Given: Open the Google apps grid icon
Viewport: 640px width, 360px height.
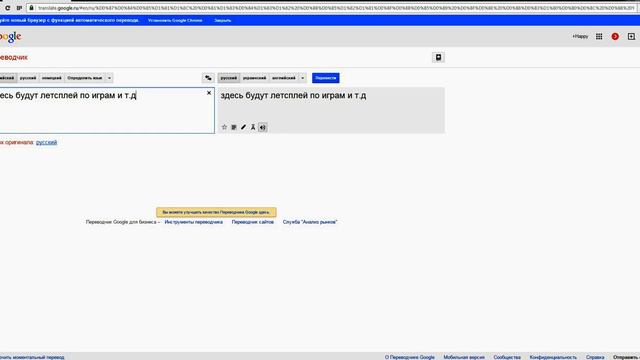Looking at the screenshot, I should click(599, 36).
